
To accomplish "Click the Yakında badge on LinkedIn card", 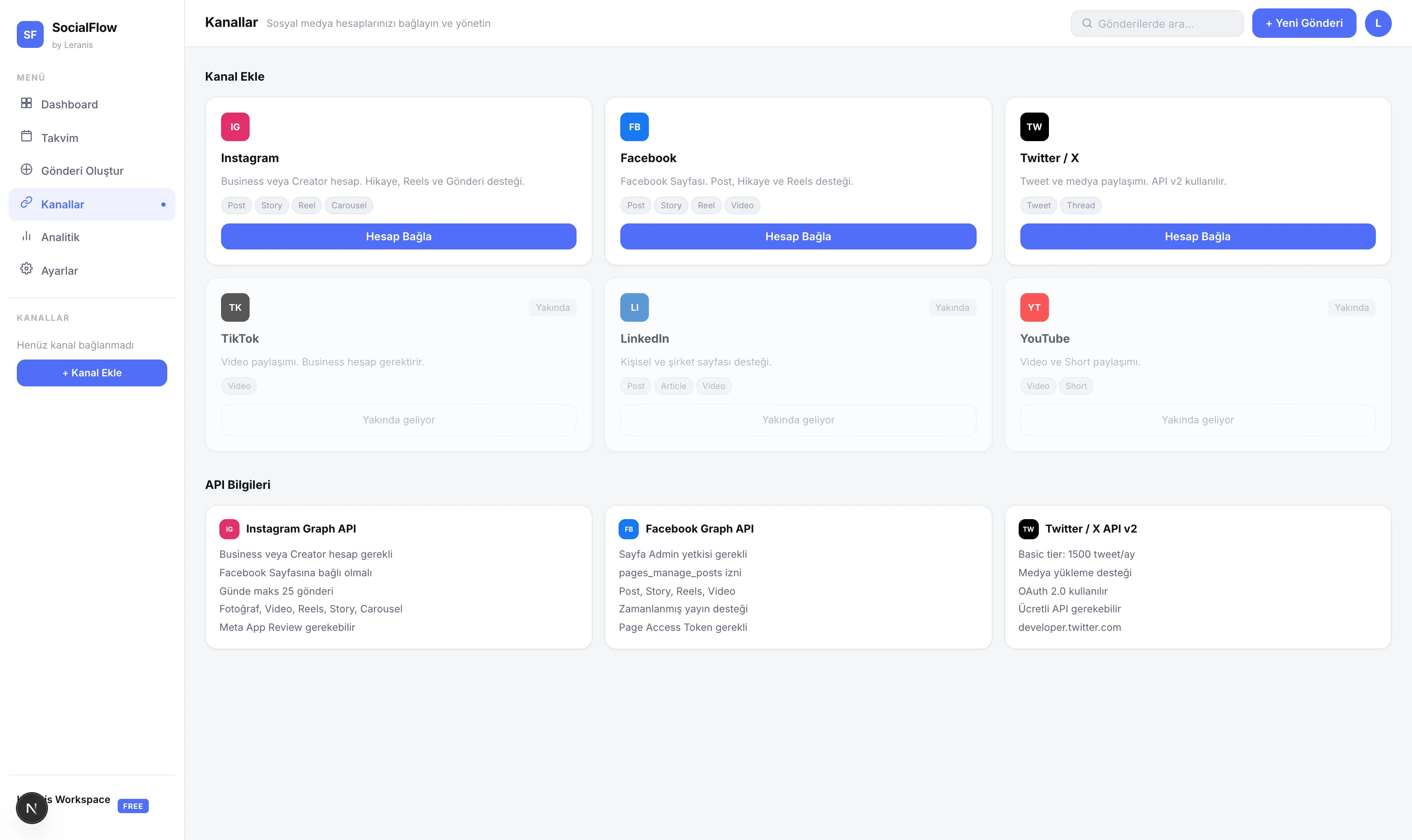I will click(x=952, y=307).
